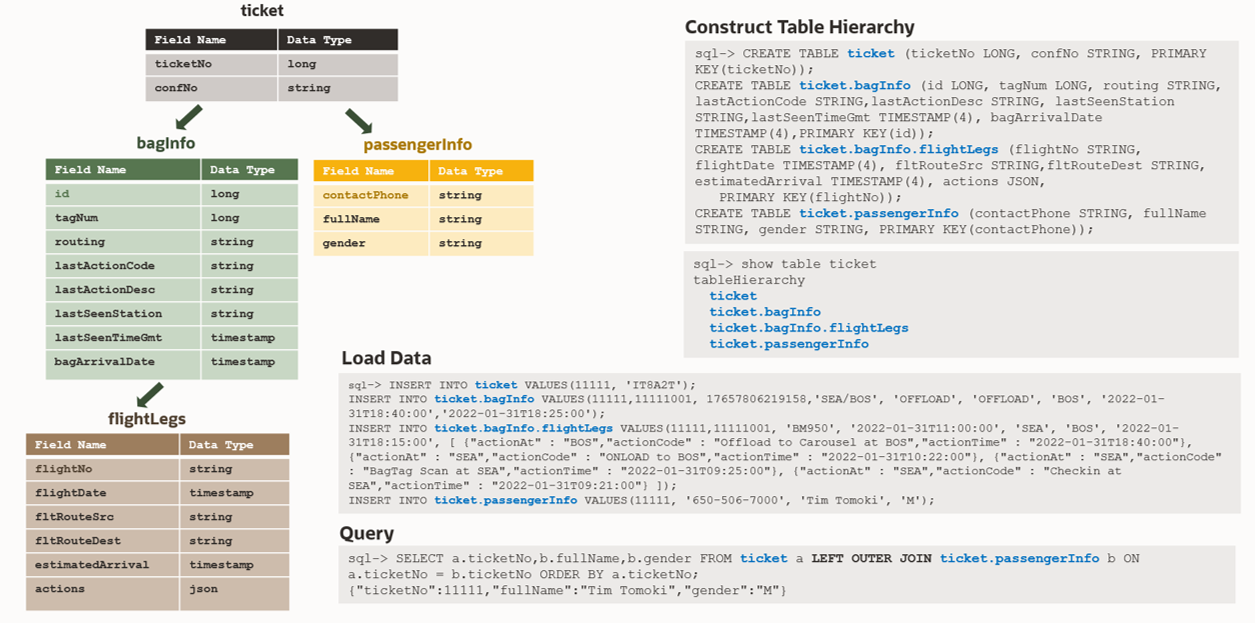Image resolution: width=1255 pixels, height=623 pixels.
Task: Click the arrow pointing from ticket to passengerInfo
Action: 358,120
